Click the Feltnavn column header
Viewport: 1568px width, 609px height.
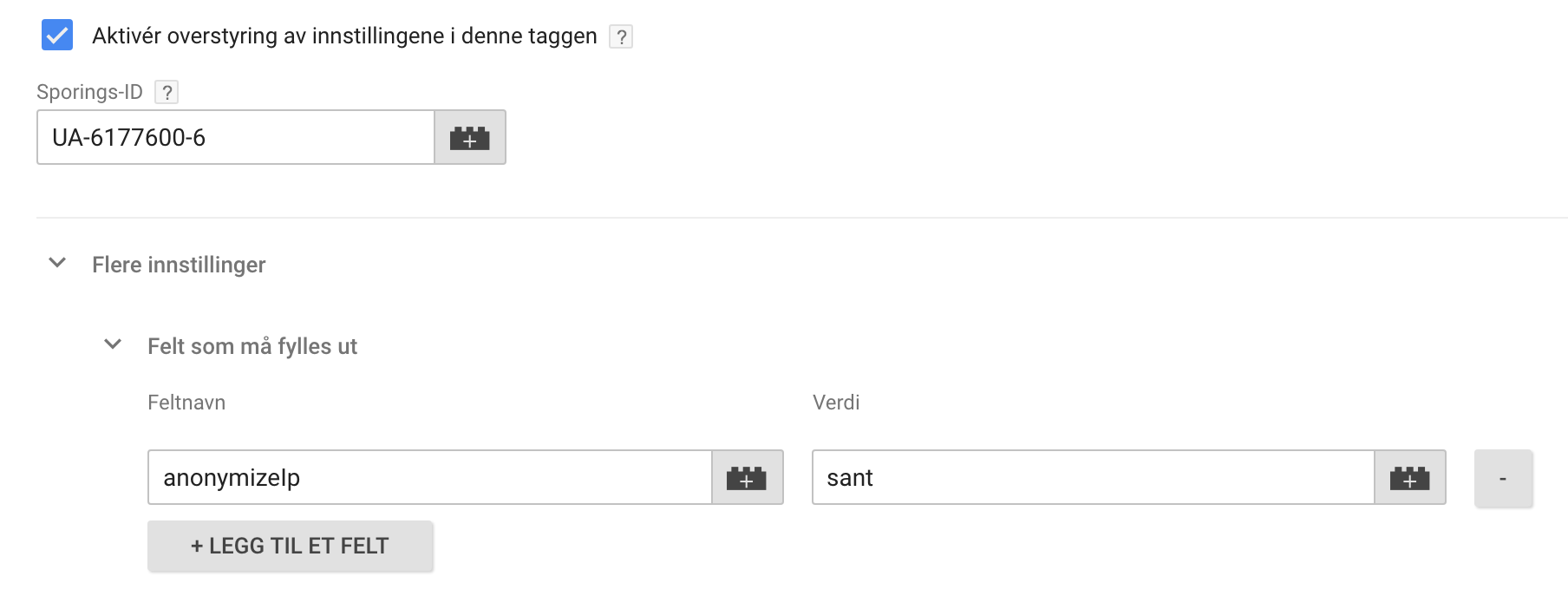[x=186, y=403]
